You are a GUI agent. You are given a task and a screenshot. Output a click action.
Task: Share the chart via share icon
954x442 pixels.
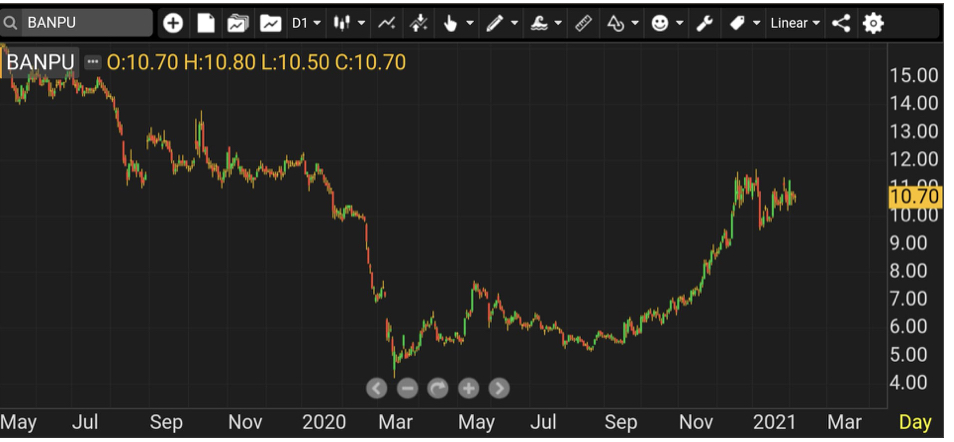pos(841,23)
